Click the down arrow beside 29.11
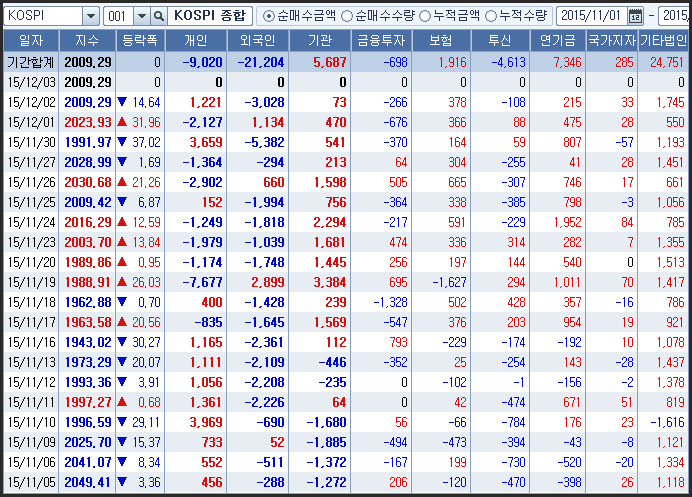This screenshot has width=692, height=497. [x=122, y=422]
